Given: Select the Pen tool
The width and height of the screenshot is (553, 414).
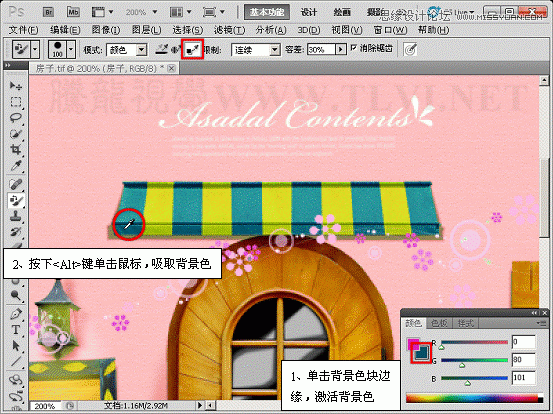Looking at the screenshot, I should pos(16,313).
